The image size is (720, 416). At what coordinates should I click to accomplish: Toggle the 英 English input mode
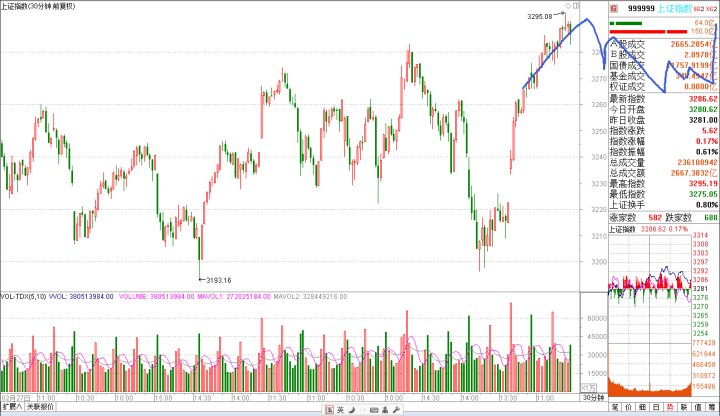pyautogui.click(x=338, y=408)
